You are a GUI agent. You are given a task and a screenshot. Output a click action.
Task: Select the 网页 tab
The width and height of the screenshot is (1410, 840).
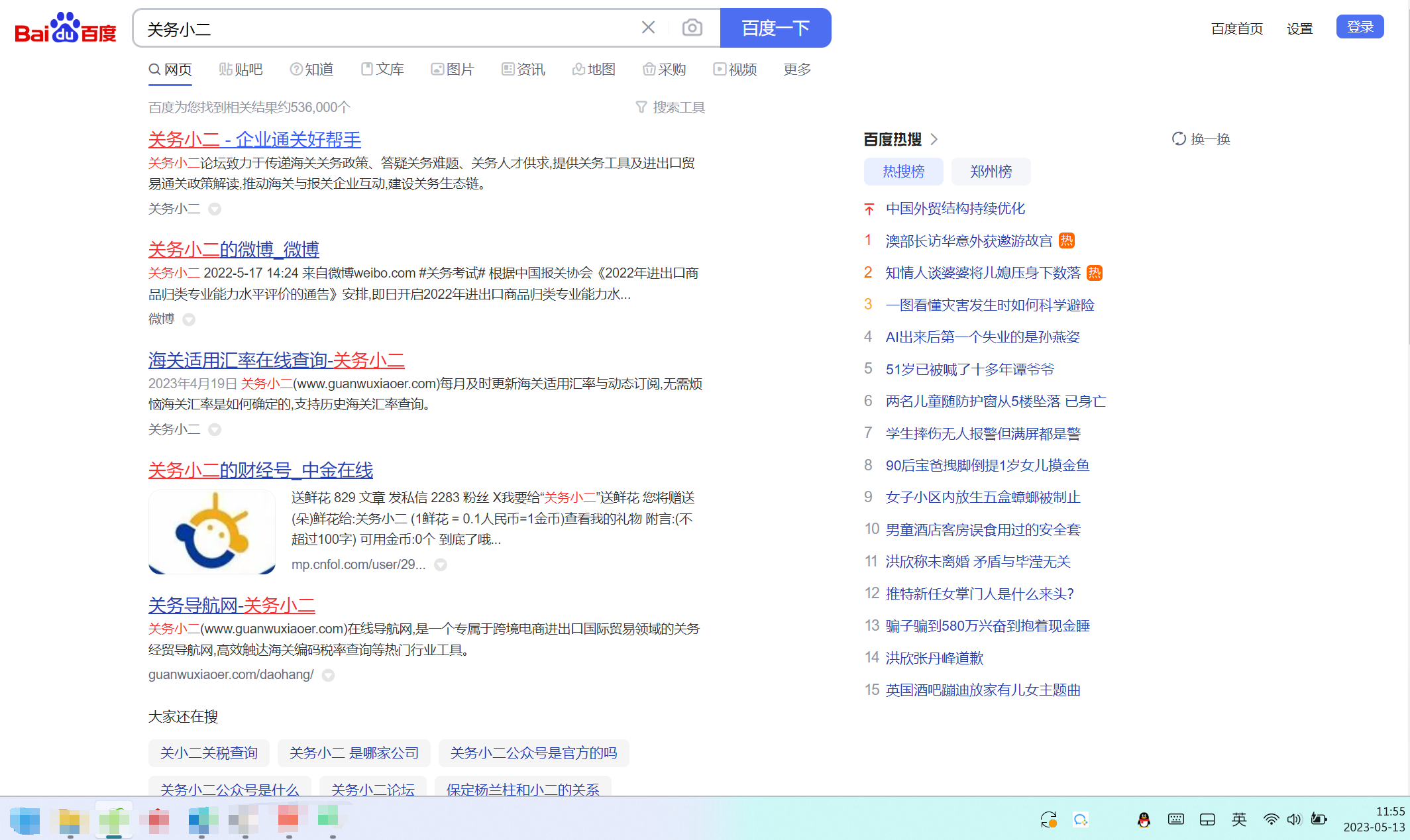(x=170, y=70)
